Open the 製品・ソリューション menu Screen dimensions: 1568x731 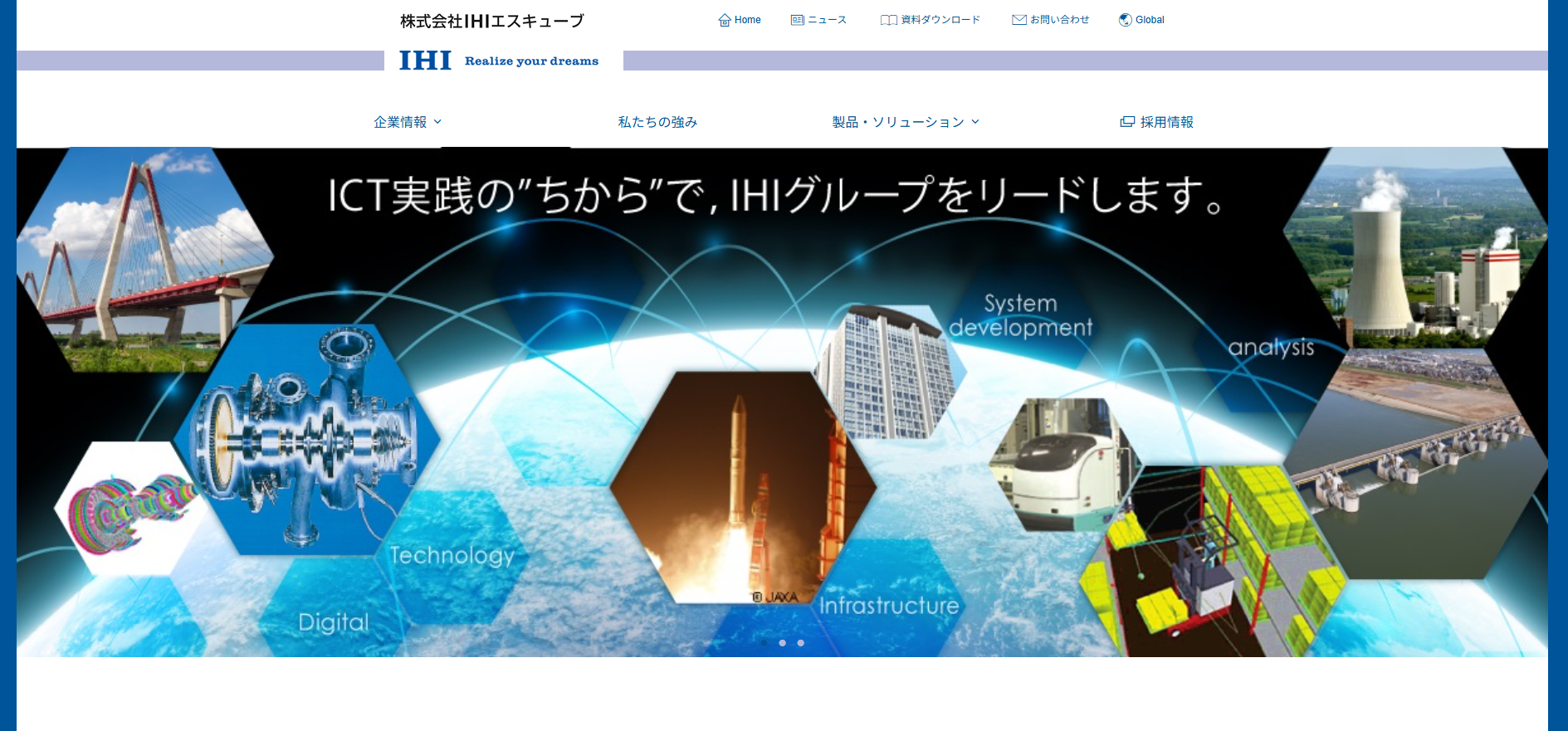[898, 122]
